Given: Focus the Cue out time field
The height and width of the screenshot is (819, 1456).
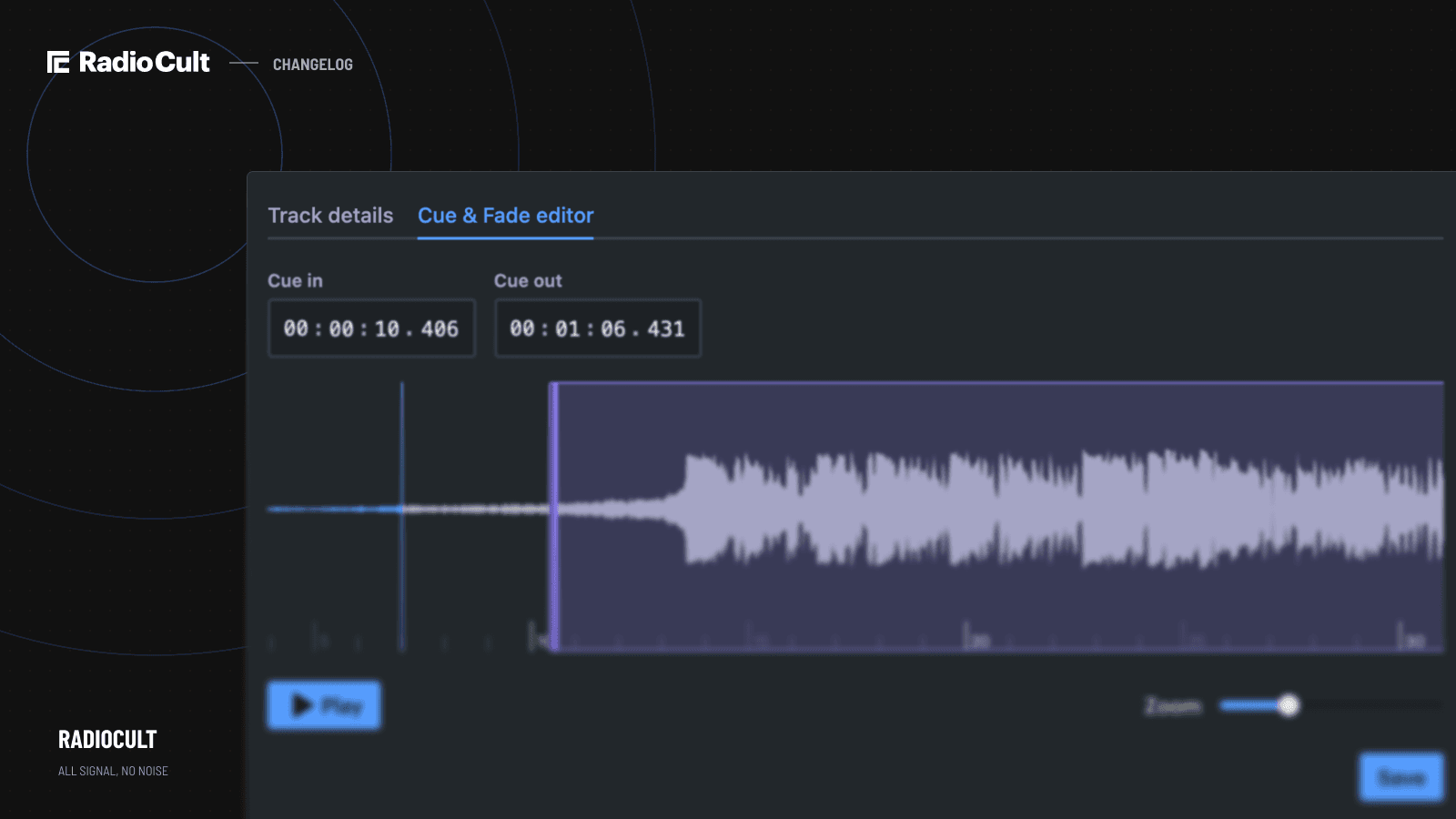Looking at the screenshot, I should click(x=598, y=329).
